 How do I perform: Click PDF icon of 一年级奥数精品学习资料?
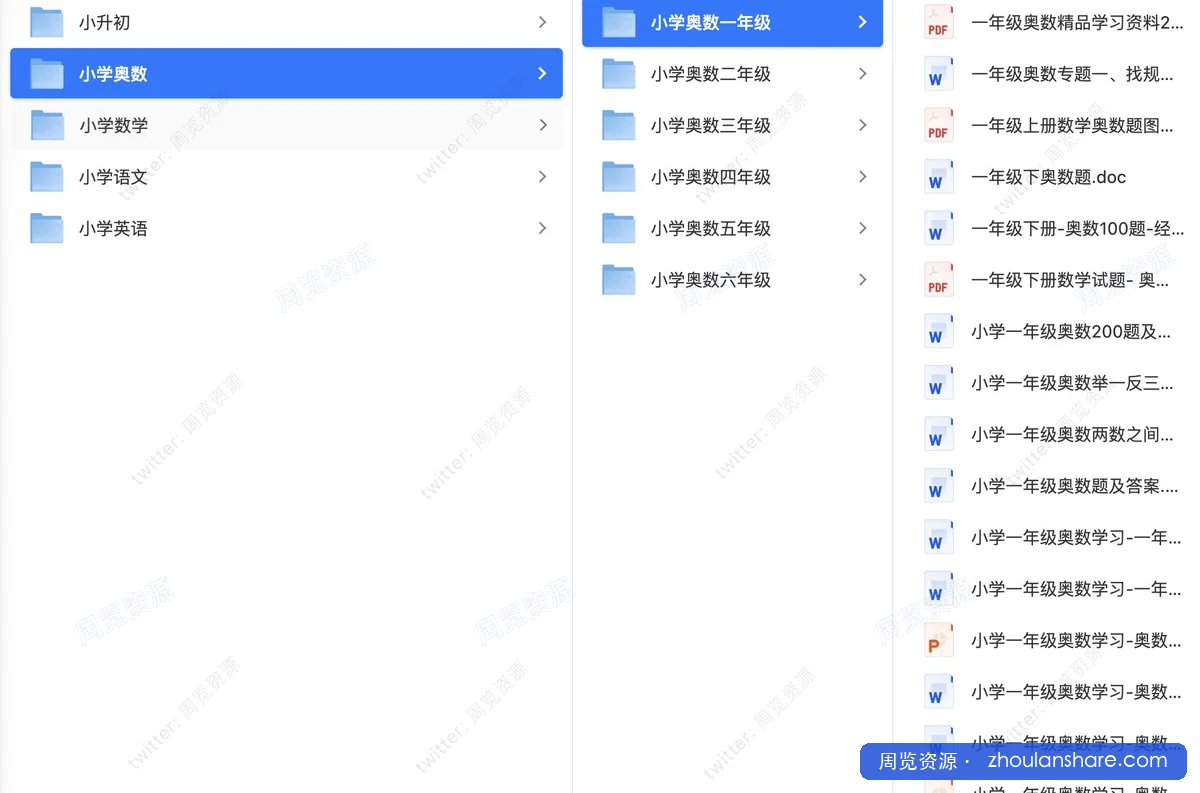[x=938, y=22]
